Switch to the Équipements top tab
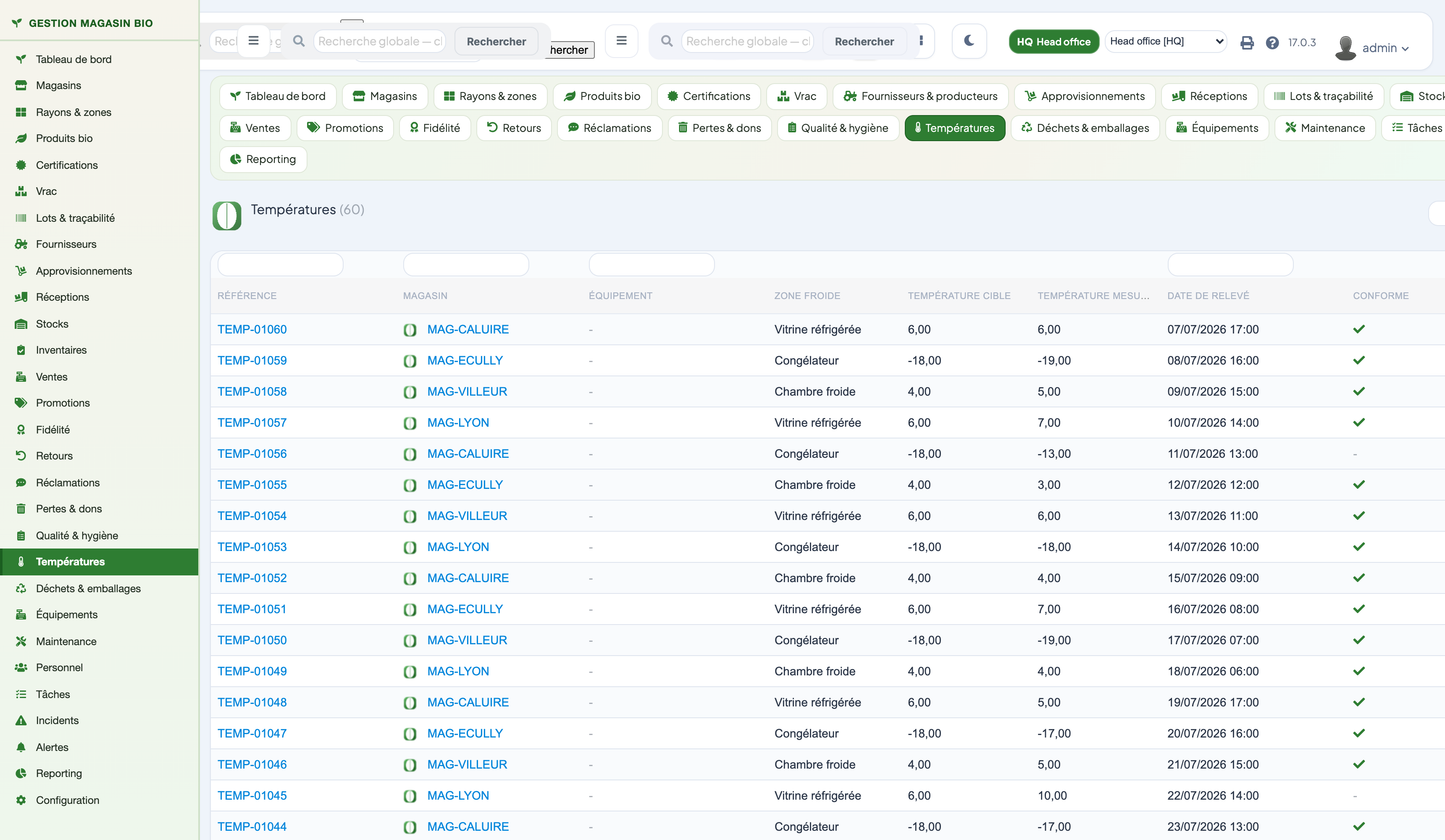Image resolution: width=1445 pixels, height=840 pixels. 1217,128
